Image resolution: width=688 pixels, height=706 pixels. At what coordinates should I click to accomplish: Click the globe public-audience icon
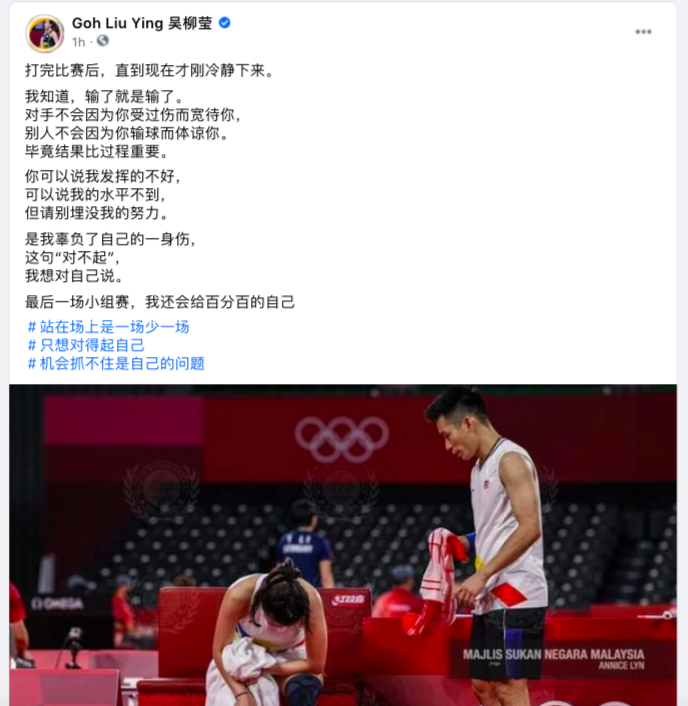(x=103, y=41)
